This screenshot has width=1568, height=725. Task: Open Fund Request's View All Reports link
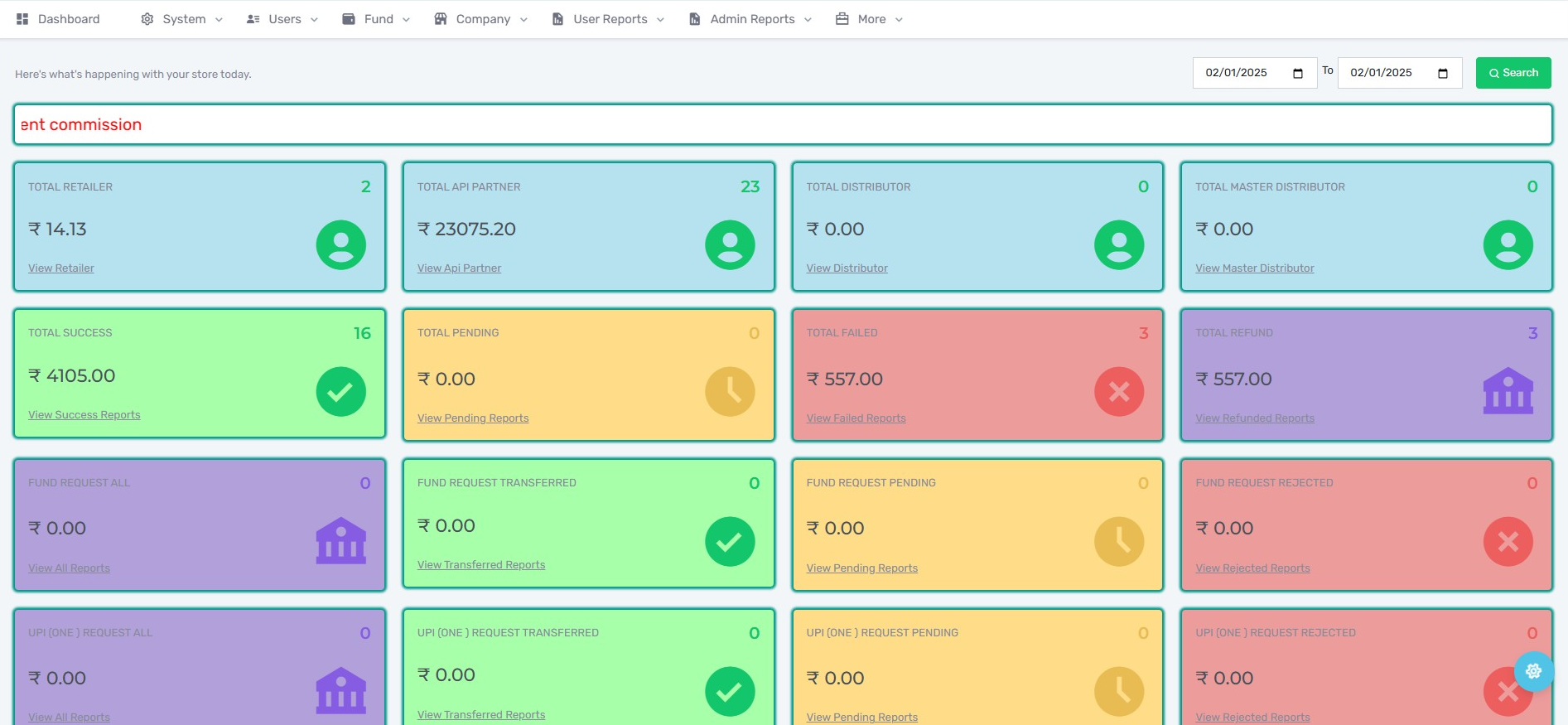pos(69,568)
